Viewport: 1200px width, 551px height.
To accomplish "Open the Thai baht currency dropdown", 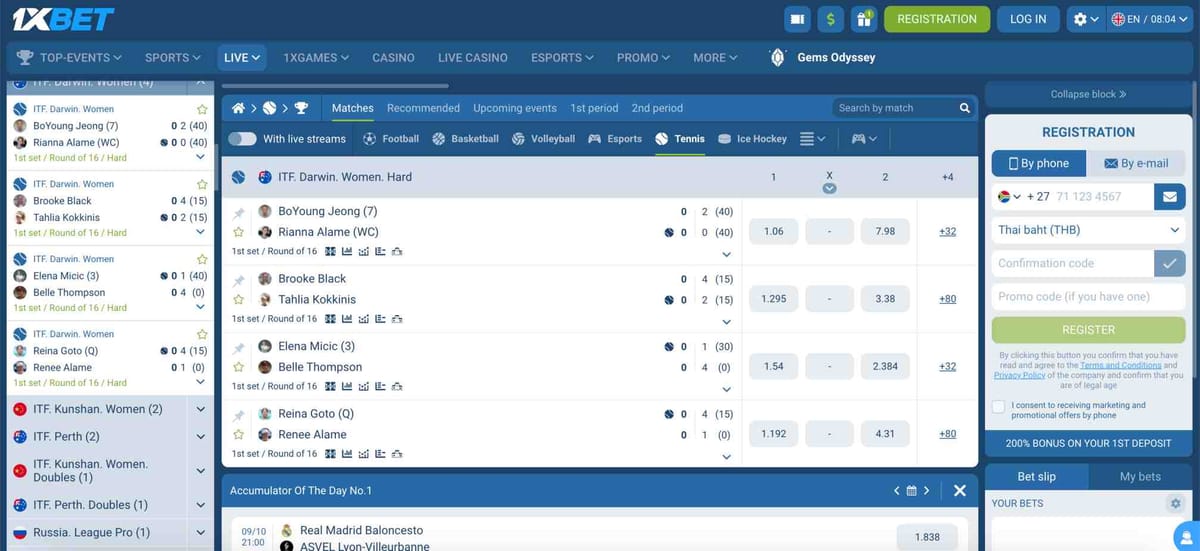I will 1088,230.
